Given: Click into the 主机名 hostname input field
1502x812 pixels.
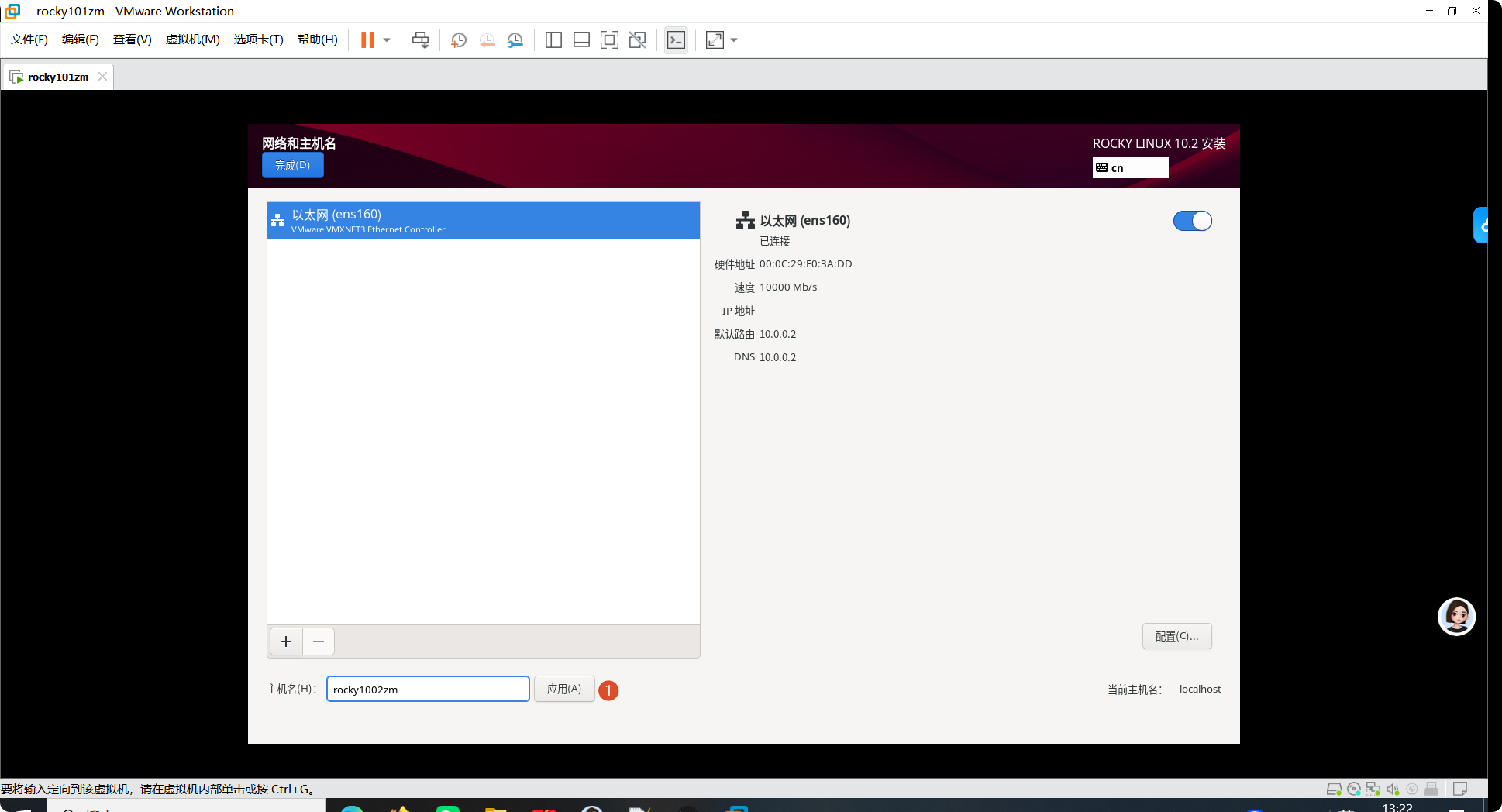Looking at the screenshot, I should [428, 689].
